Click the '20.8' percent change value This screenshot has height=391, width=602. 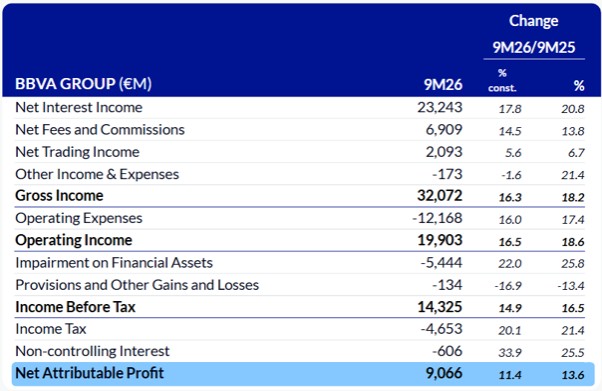573,109
